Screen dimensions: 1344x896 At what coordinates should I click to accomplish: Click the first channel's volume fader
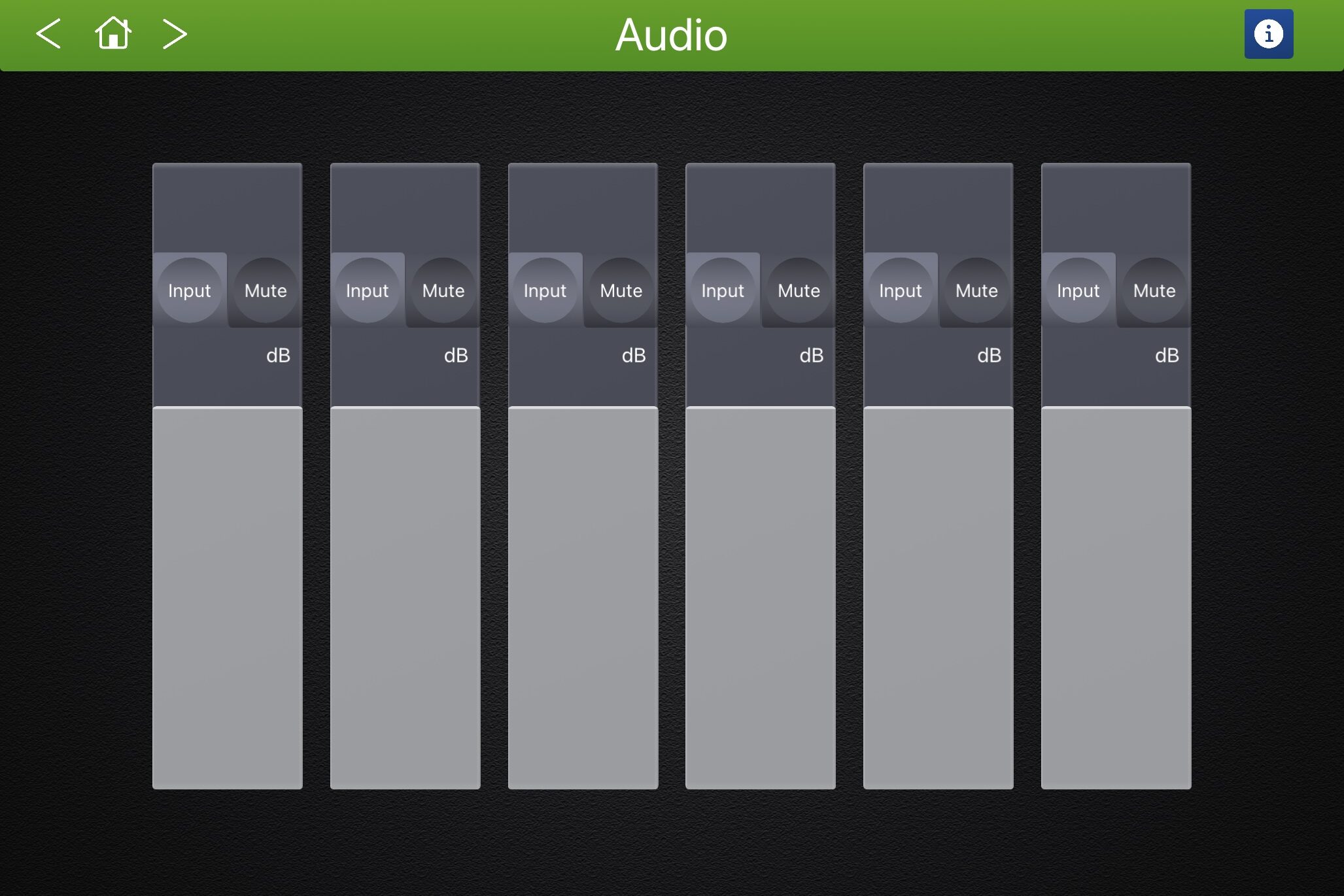[x=228, y=598]
